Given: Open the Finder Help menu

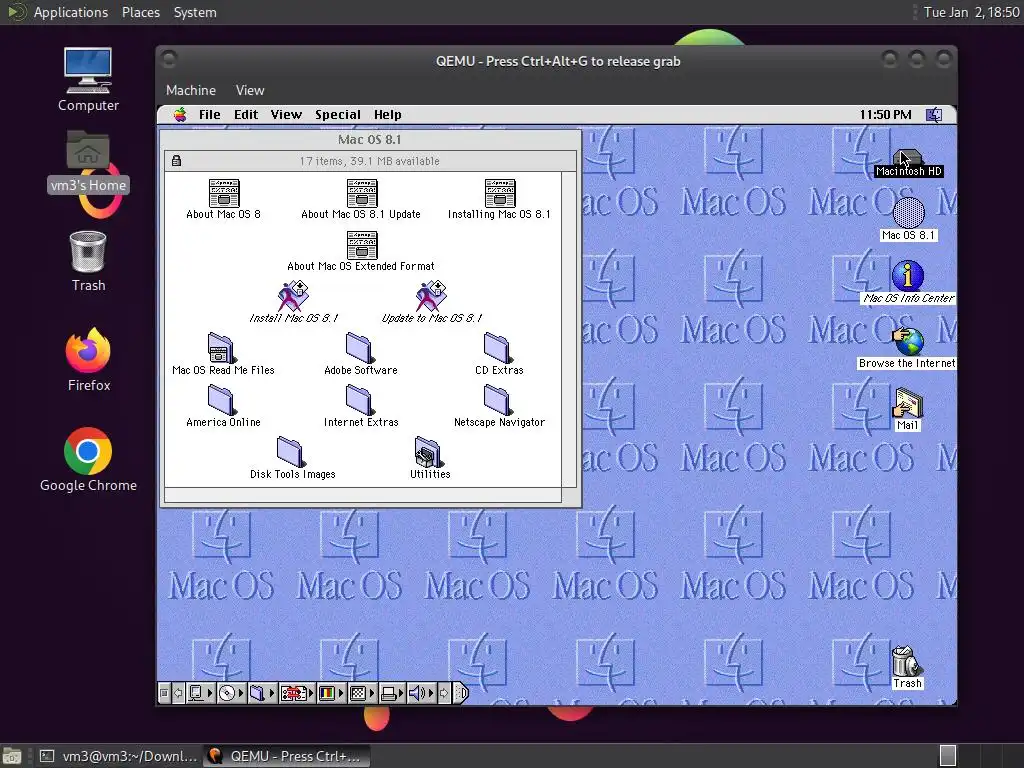Looking at the screenshot, I should tap(388, 115).
